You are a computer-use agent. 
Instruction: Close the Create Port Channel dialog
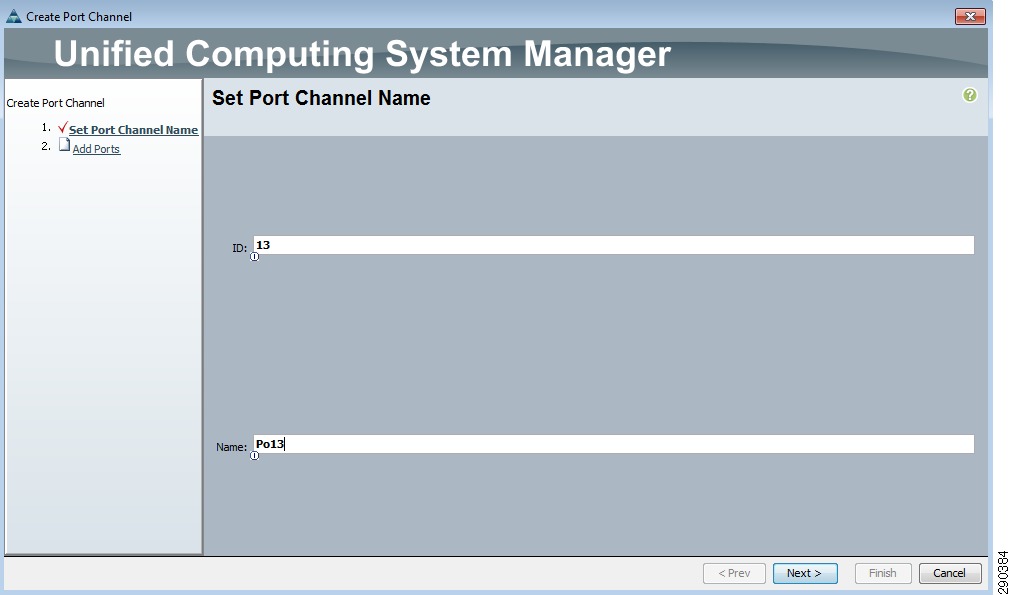pyautogui.click(x=970, y=16)
